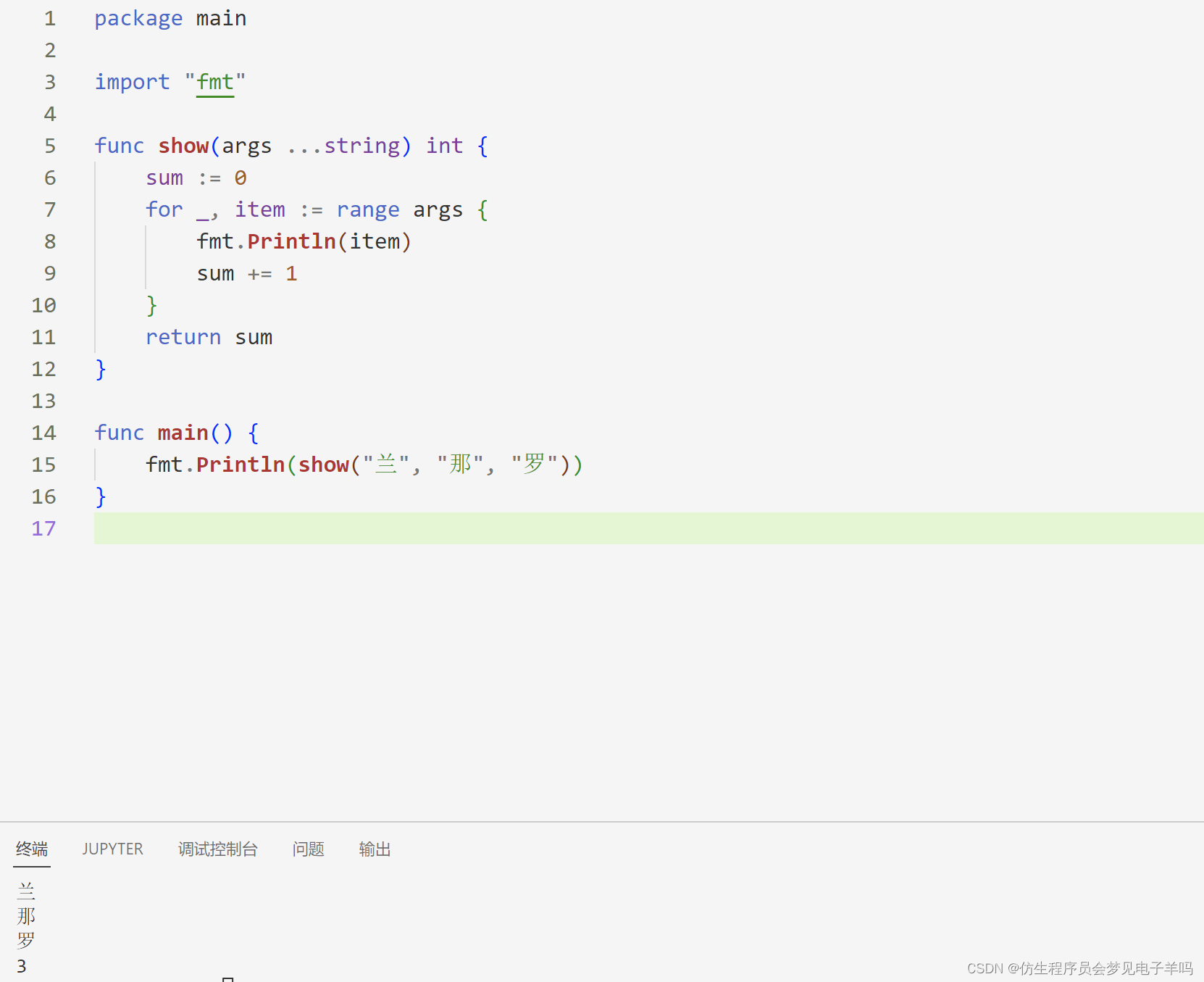Click line number 14 in gutter

pyautogui.click(x=43, y=433)
